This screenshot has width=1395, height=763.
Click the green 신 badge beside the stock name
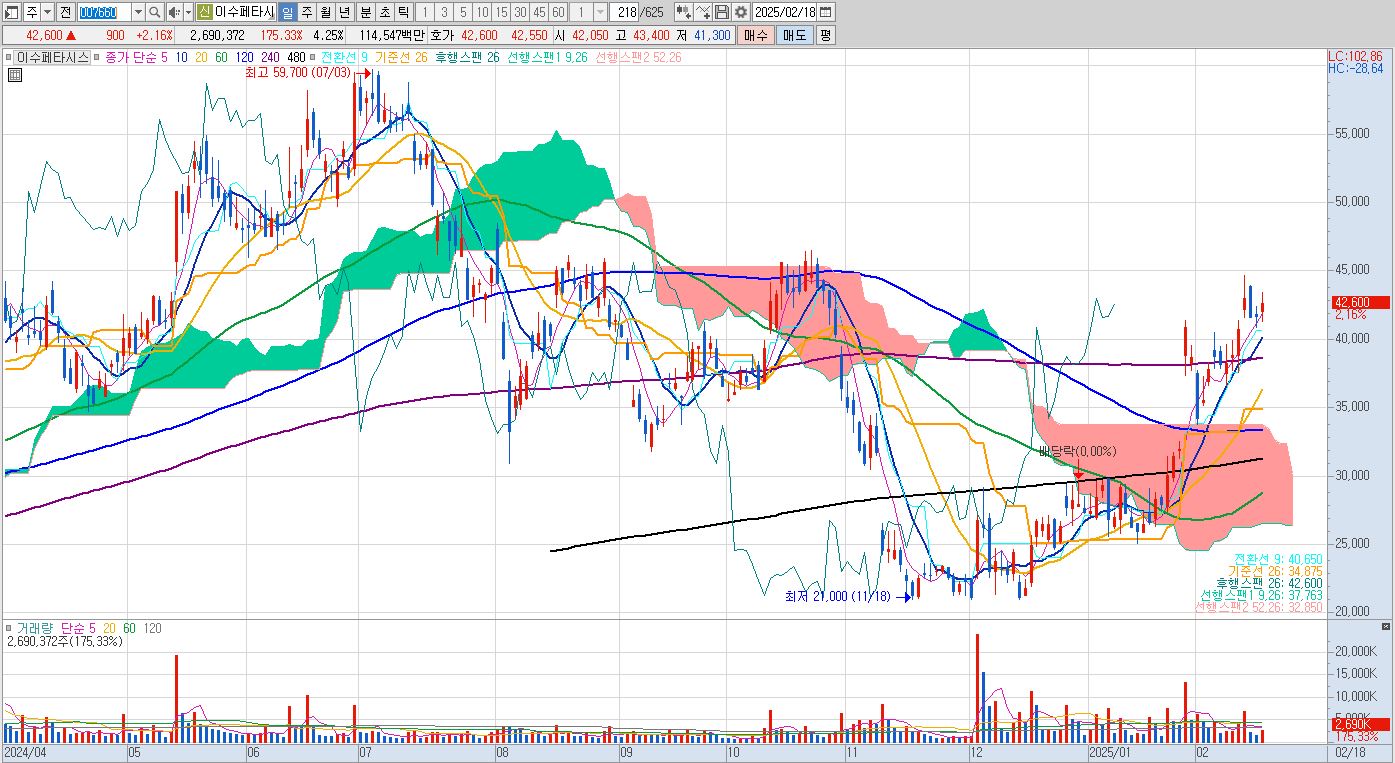tap(203, 12)
